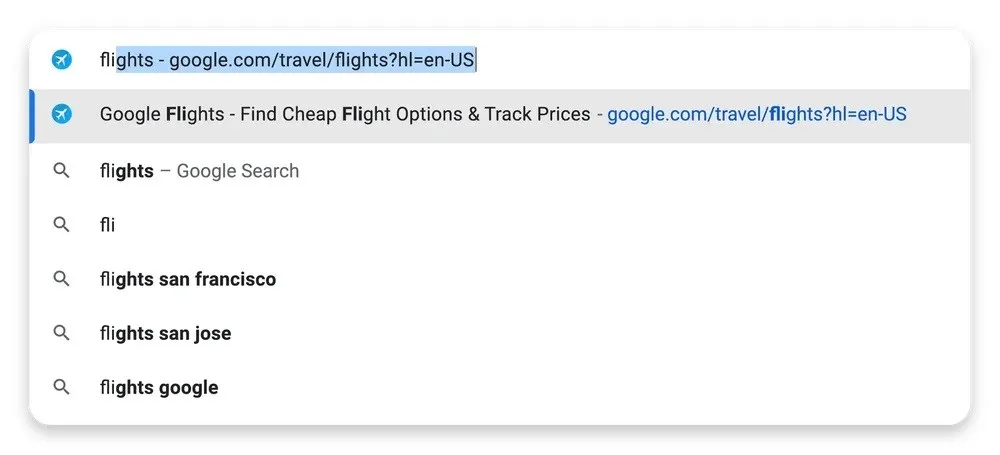
Task: Click the search icon next to "fli"
Action: [x=62, y=225]
